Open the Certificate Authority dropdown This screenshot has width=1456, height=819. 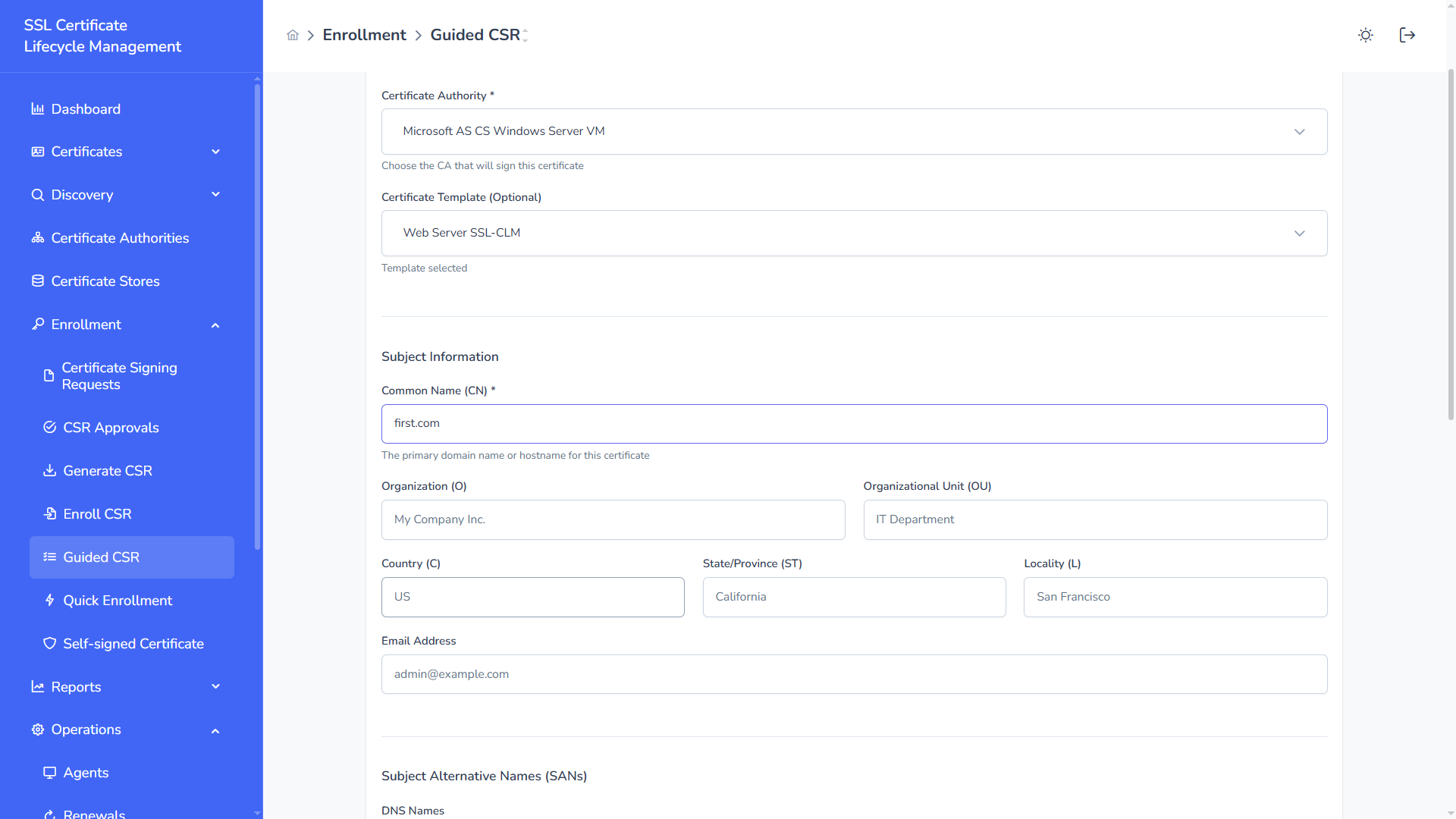pyautogui.click(x=854, y=131)
